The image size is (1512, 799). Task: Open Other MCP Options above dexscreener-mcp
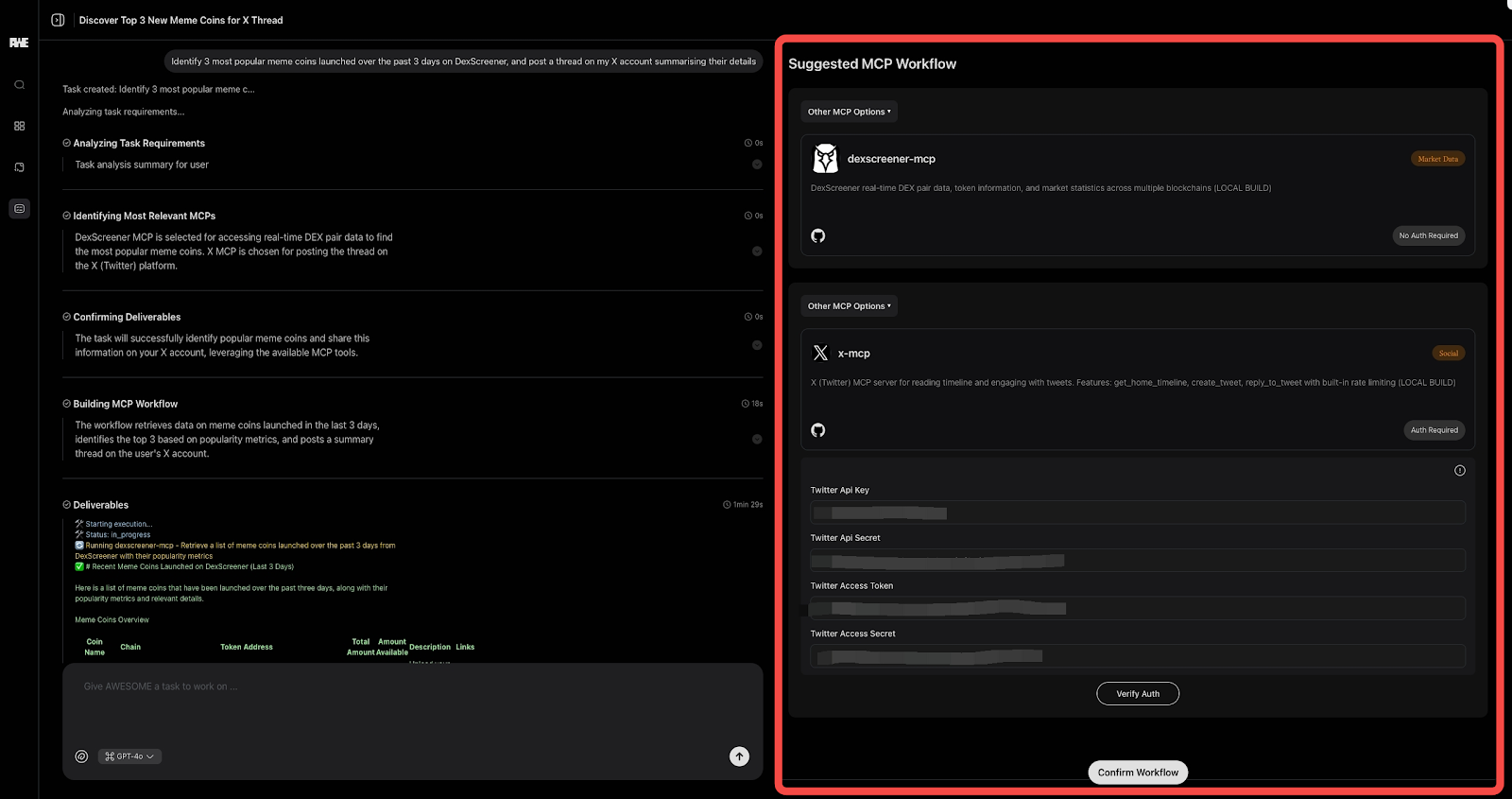tap(849, 112)
